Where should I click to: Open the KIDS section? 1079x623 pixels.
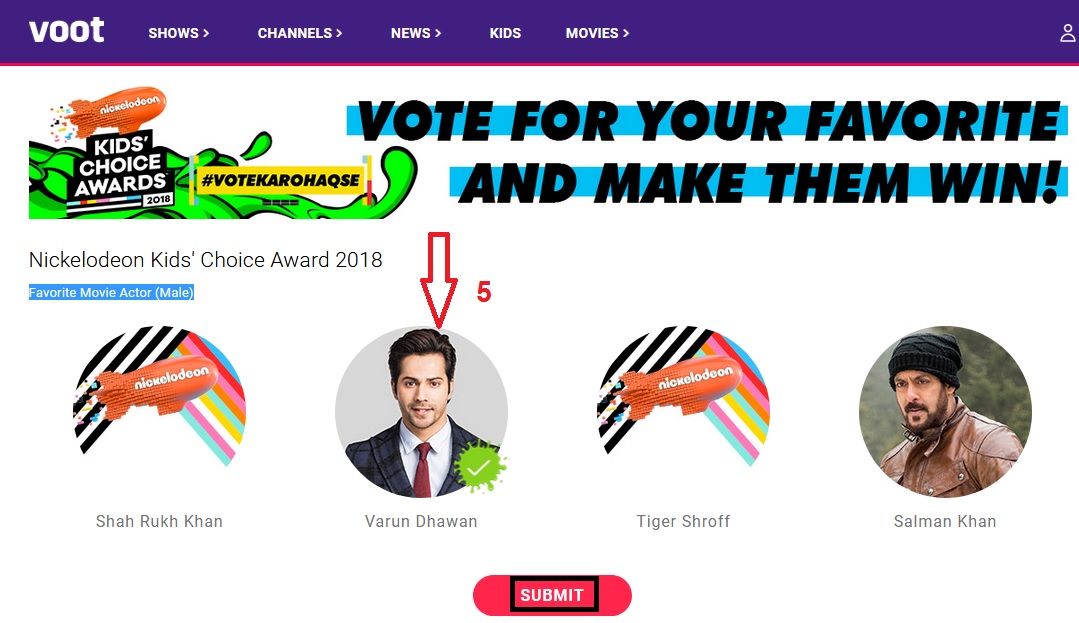pyautogui.click(x=505, y=33)
